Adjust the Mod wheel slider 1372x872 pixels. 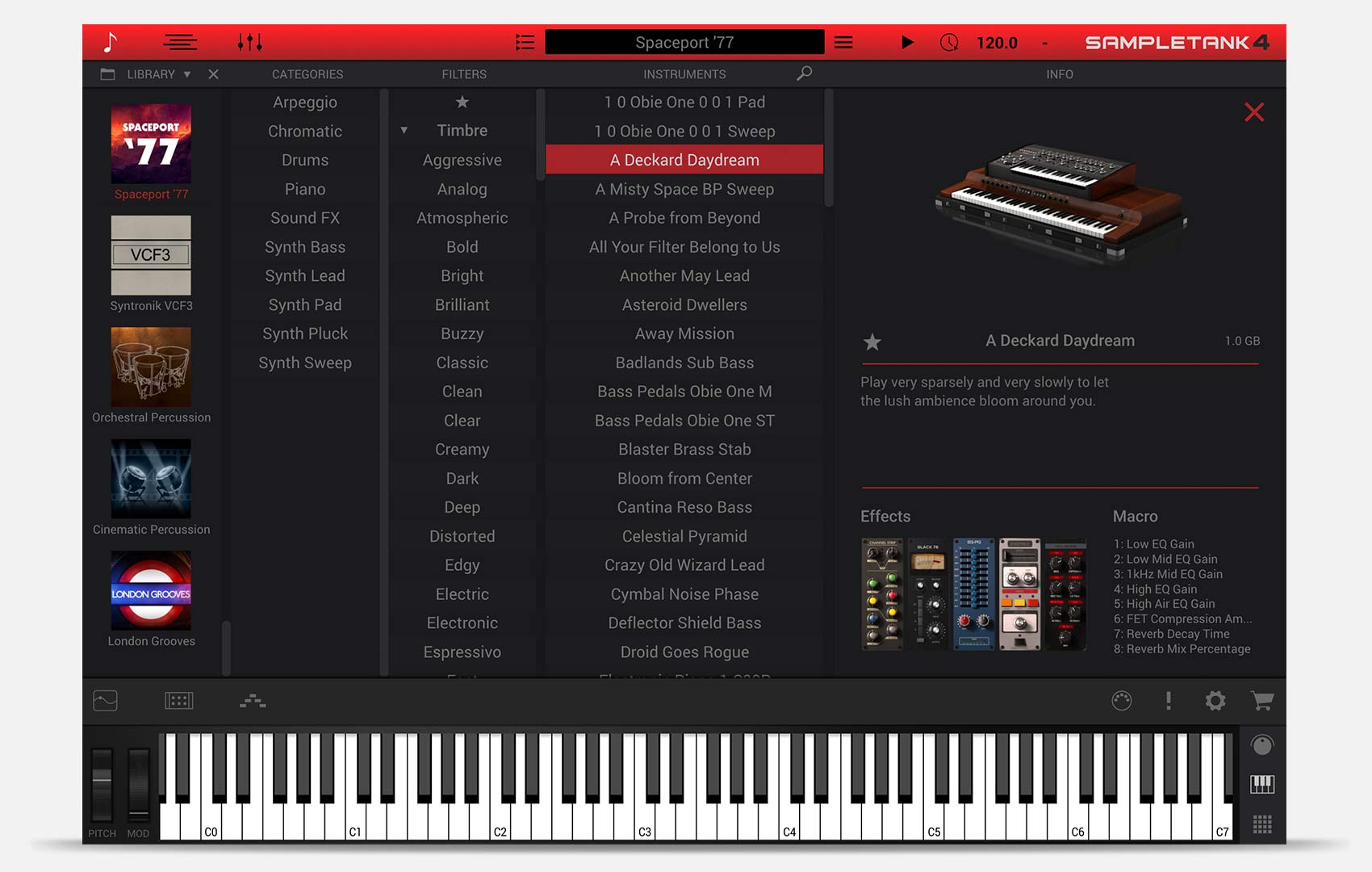point(139,783)
